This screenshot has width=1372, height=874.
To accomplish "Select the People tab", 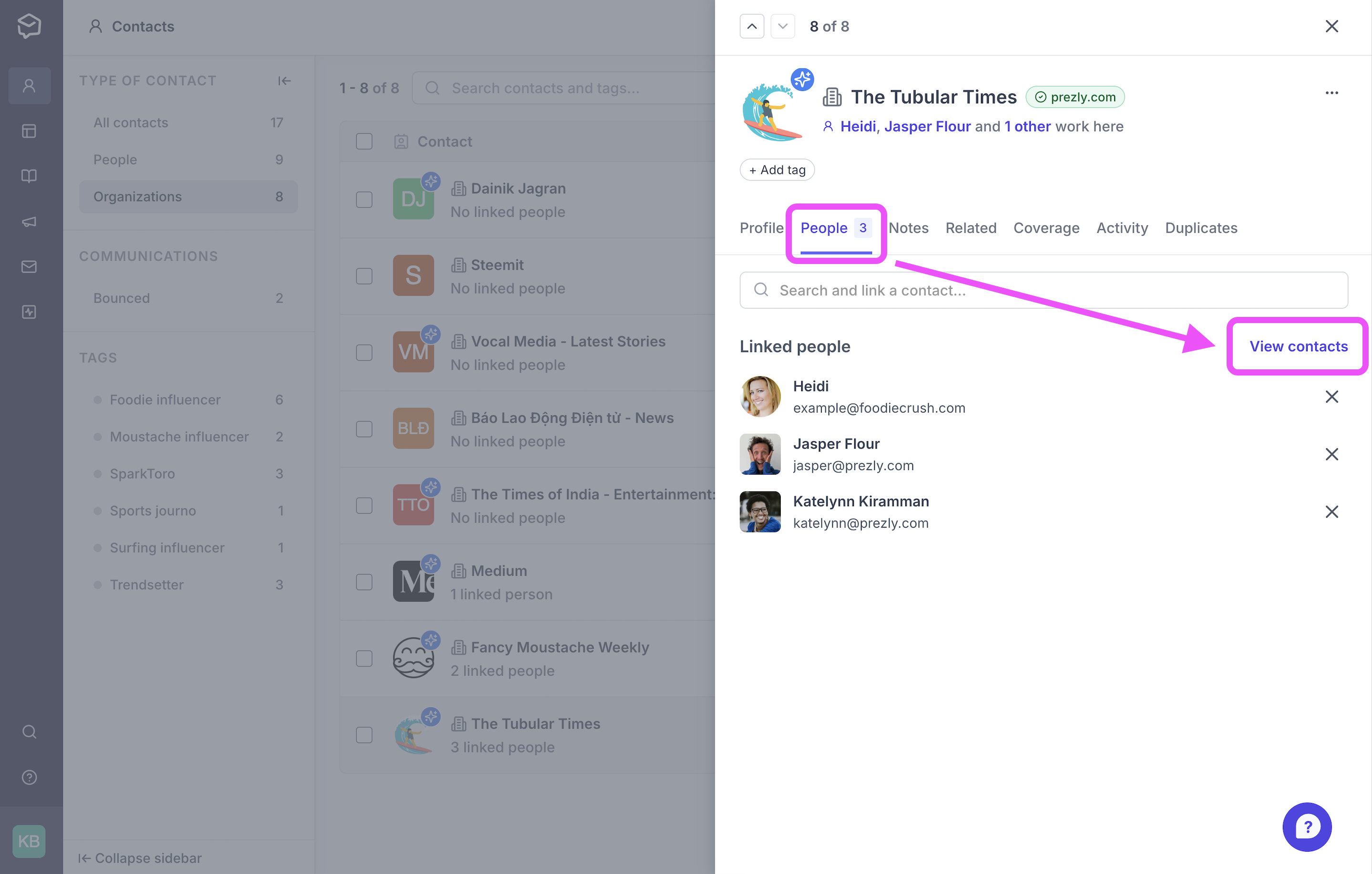I will coord(836,228).
